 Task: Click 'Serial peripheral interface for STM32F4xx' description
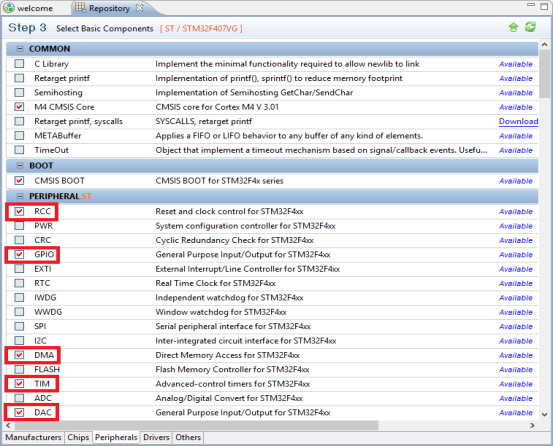233,326
